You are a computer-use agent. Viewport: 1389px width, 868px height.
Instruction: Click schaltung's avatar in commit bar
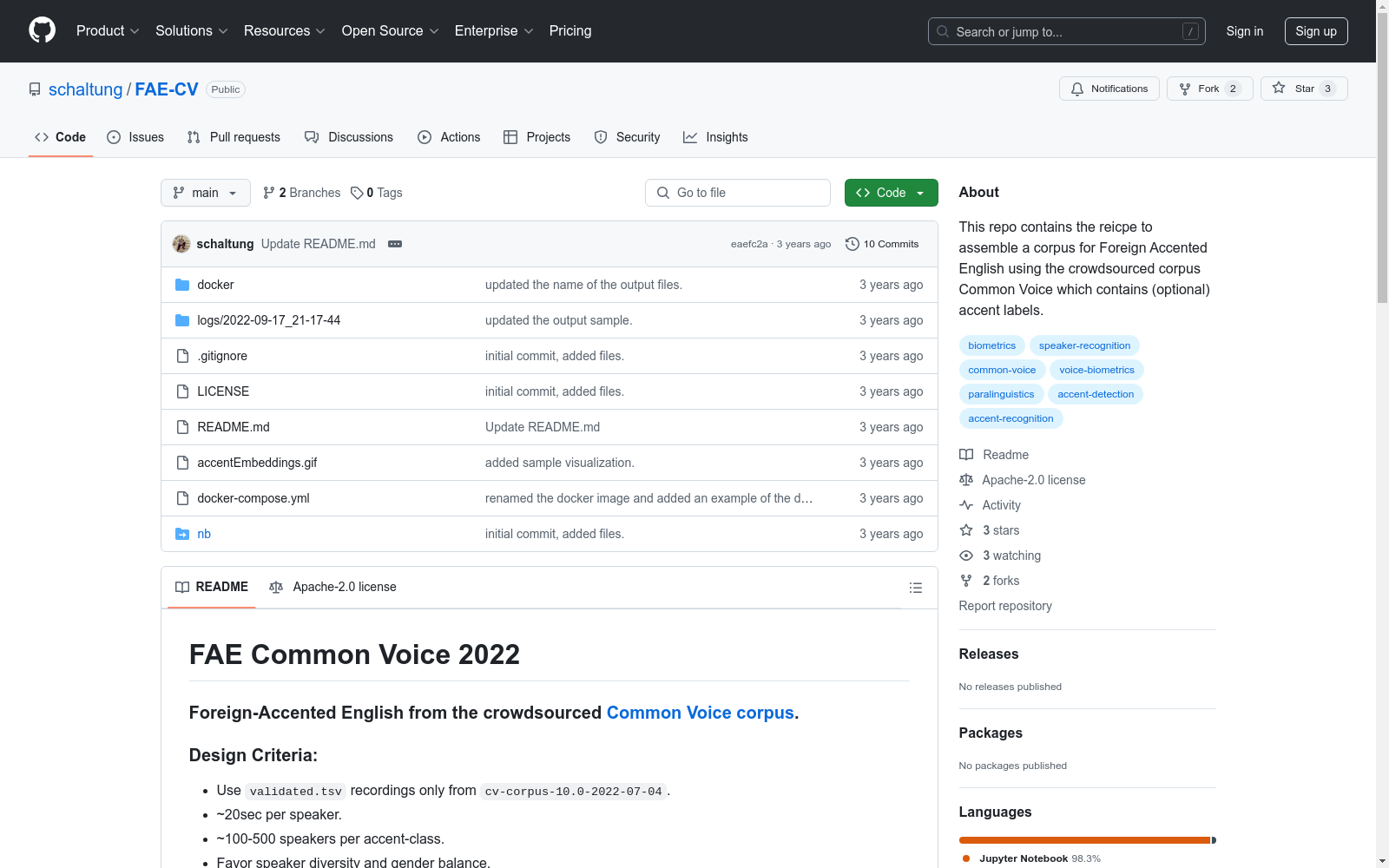(x=181, y=244)
